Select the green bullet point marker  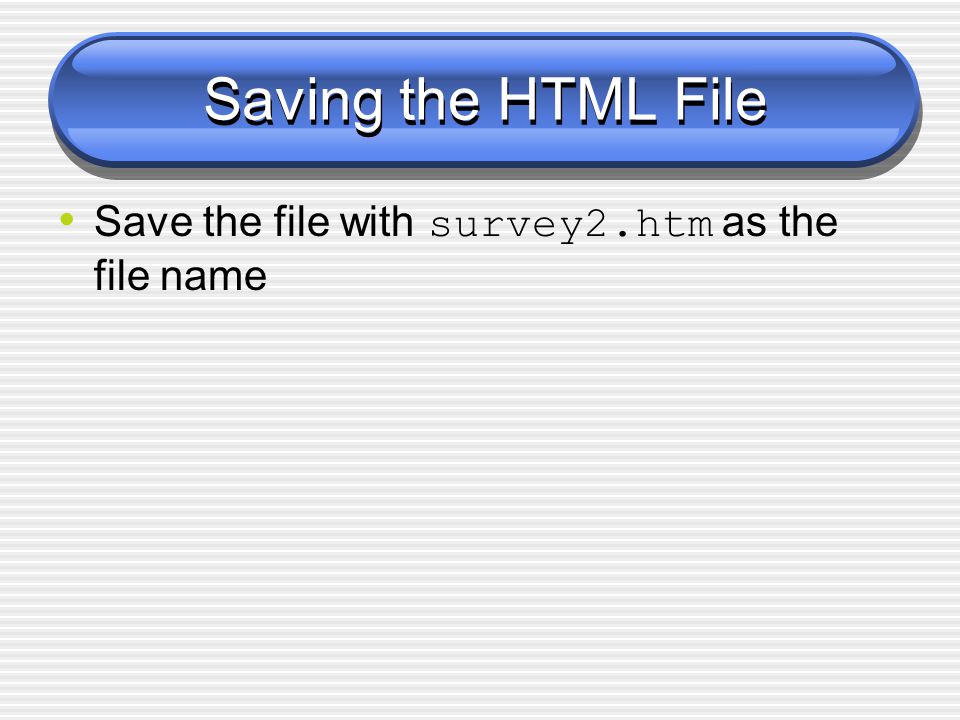click(x=67, y=219)
